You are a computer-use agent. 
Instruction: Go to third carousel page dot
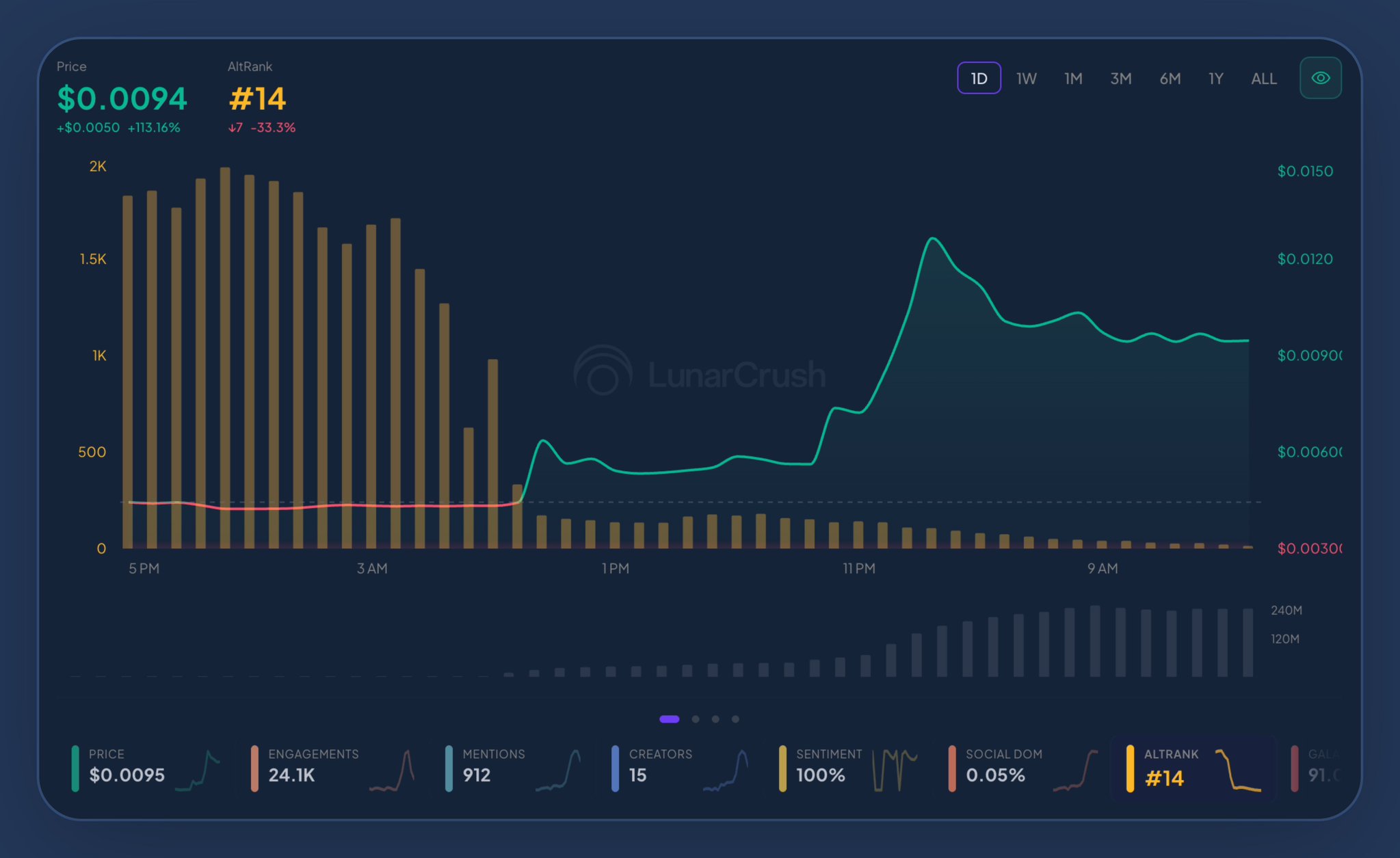click(715, 719)
